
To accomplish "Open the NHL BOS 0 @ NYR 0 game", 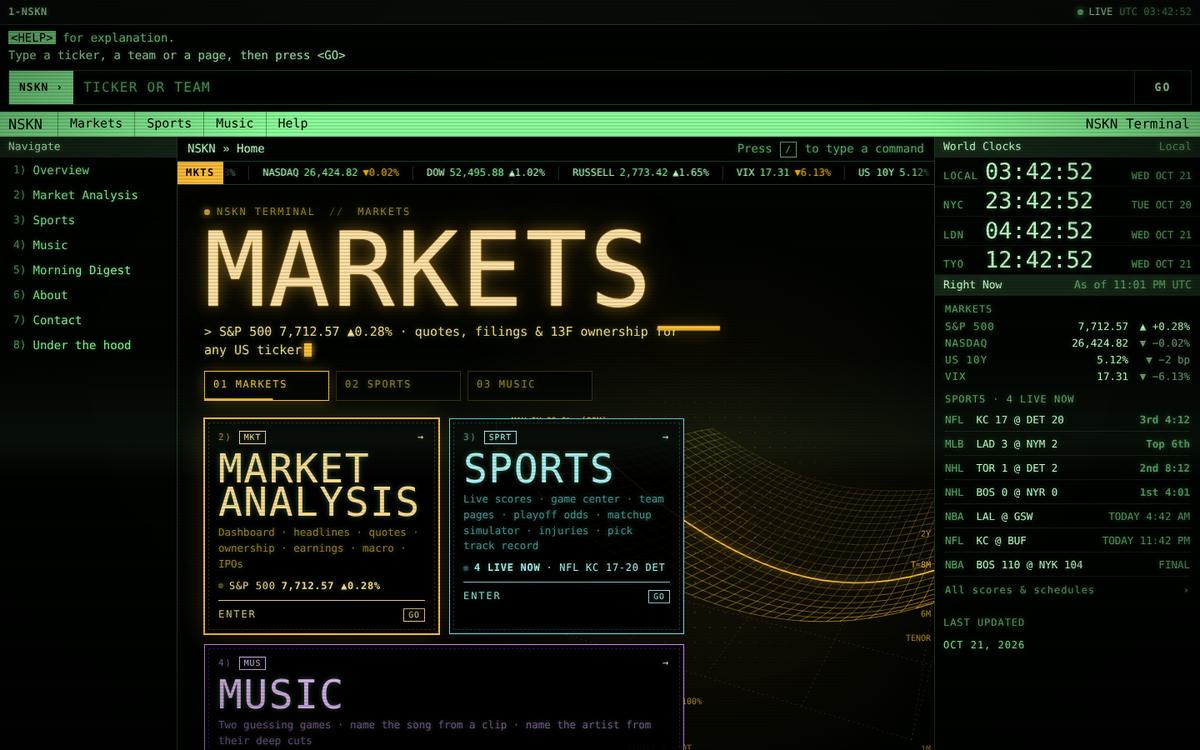I will tap(1067, 492).
